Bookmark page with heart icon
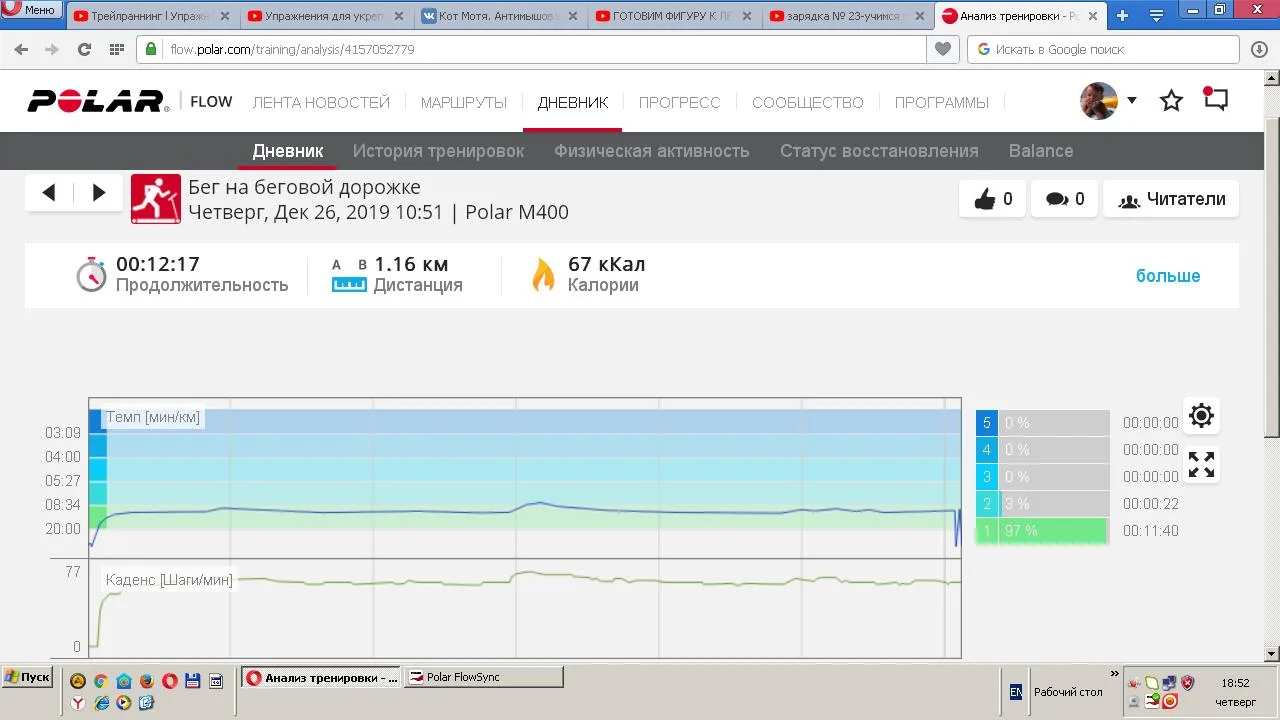1280x720 pixels. point(942,49)
